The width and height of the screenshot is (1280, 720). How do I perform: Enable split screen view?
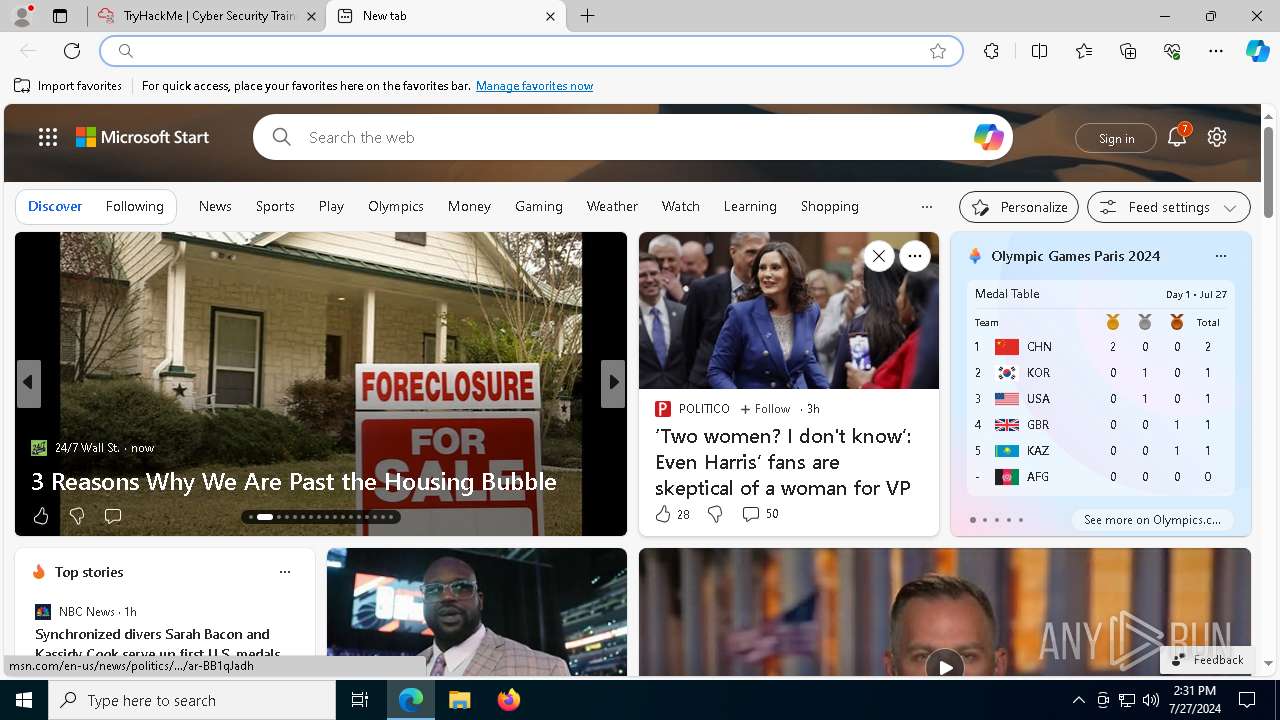tap(1039, 51)
